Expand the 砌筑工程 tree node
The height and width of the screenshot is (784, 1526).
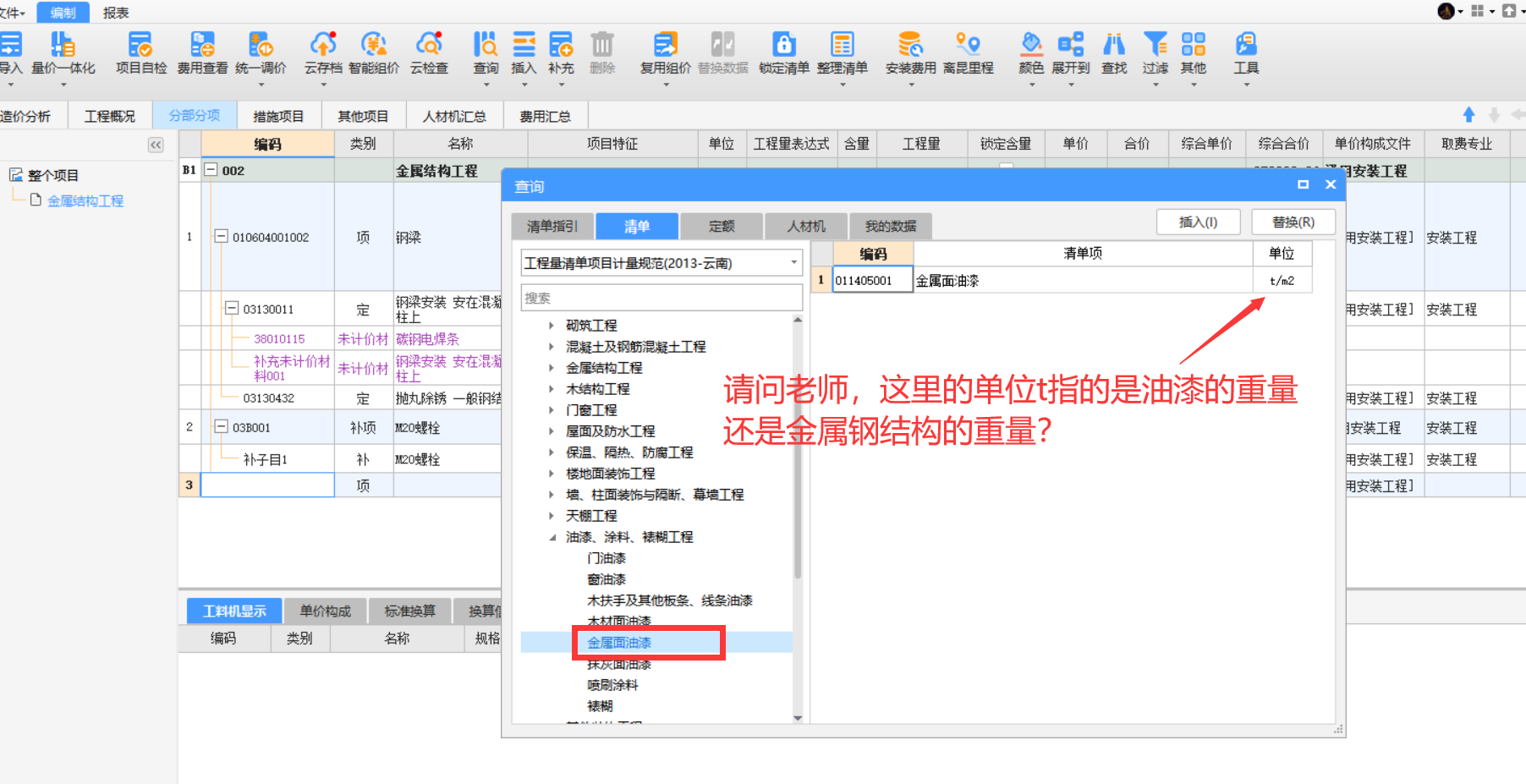tap(552, 326)
